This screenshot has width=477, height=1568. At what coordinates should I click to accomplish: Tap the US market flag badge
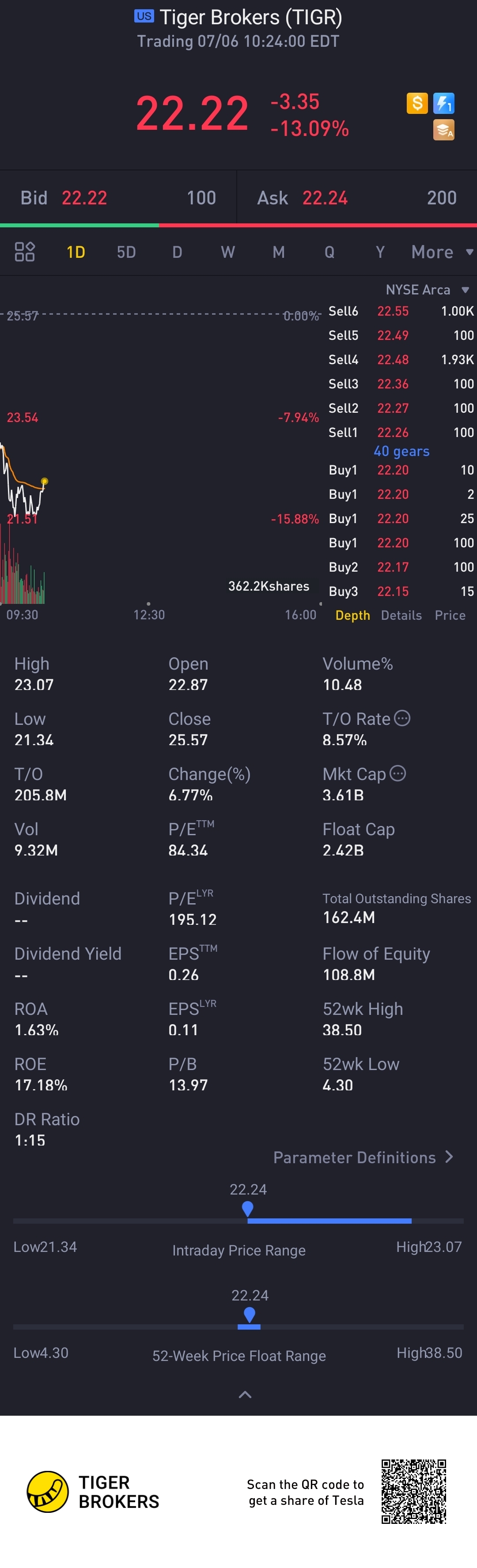(x=144, y=16)
